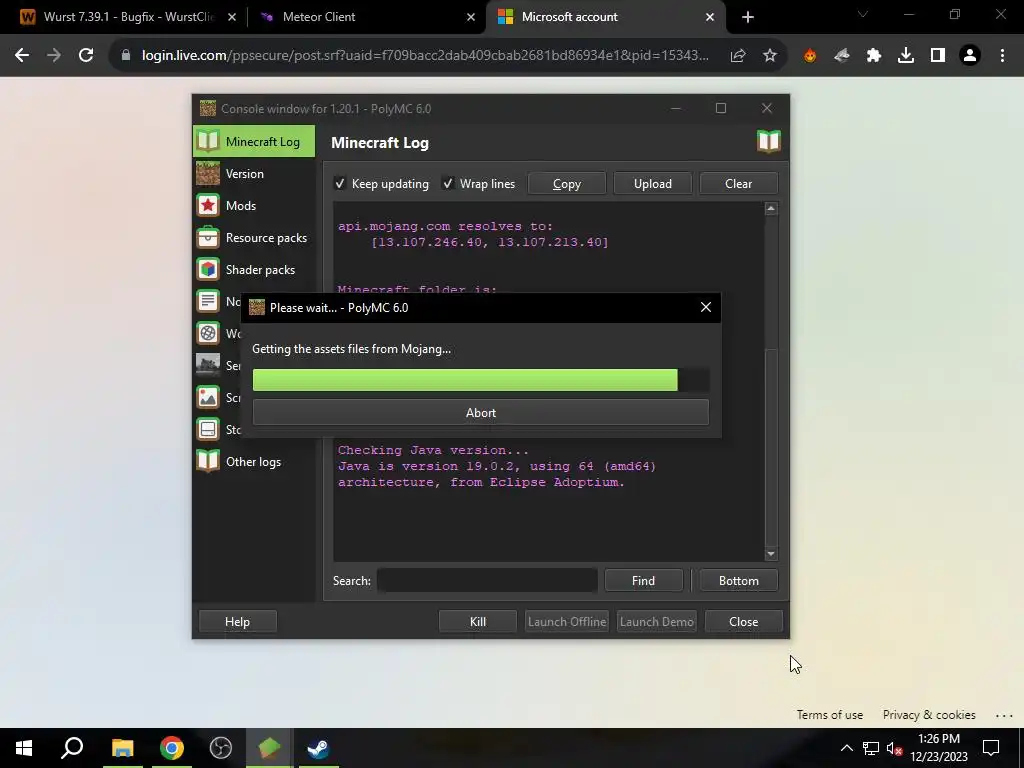1024x768 pixels.
Task: Open the Version page in sidebar
Action: click(253, 174)
